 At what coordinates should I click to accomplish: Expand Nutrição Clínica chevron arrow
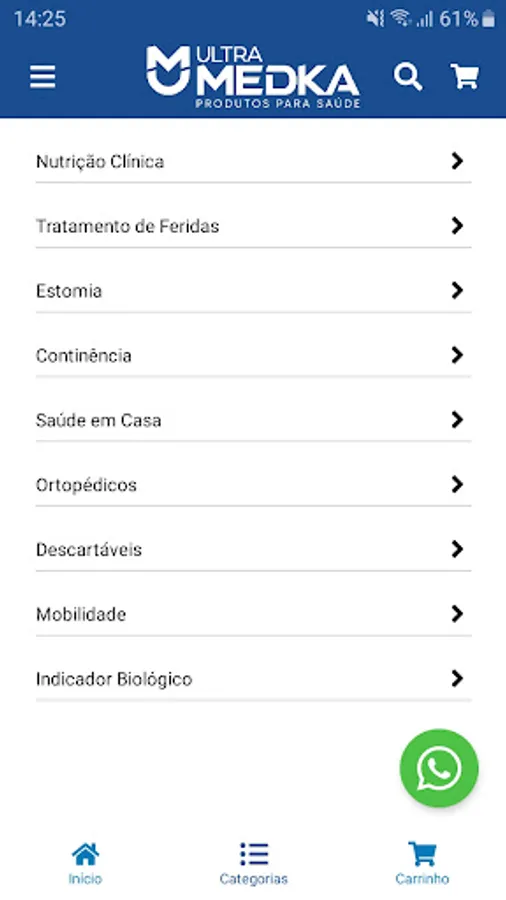click(x=457, y=161)
